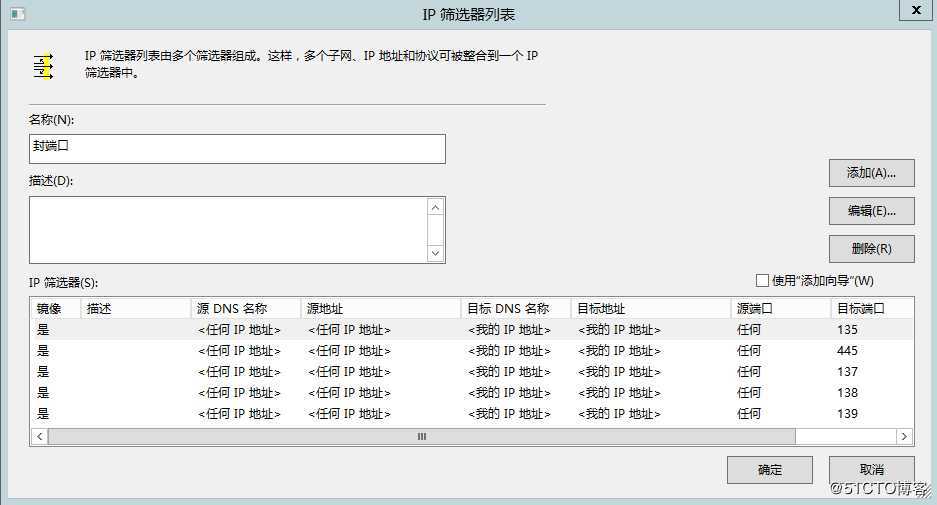Confirm with the 确定 button
Viewport: 937px width, 505px height.
[x=770, y=470]
